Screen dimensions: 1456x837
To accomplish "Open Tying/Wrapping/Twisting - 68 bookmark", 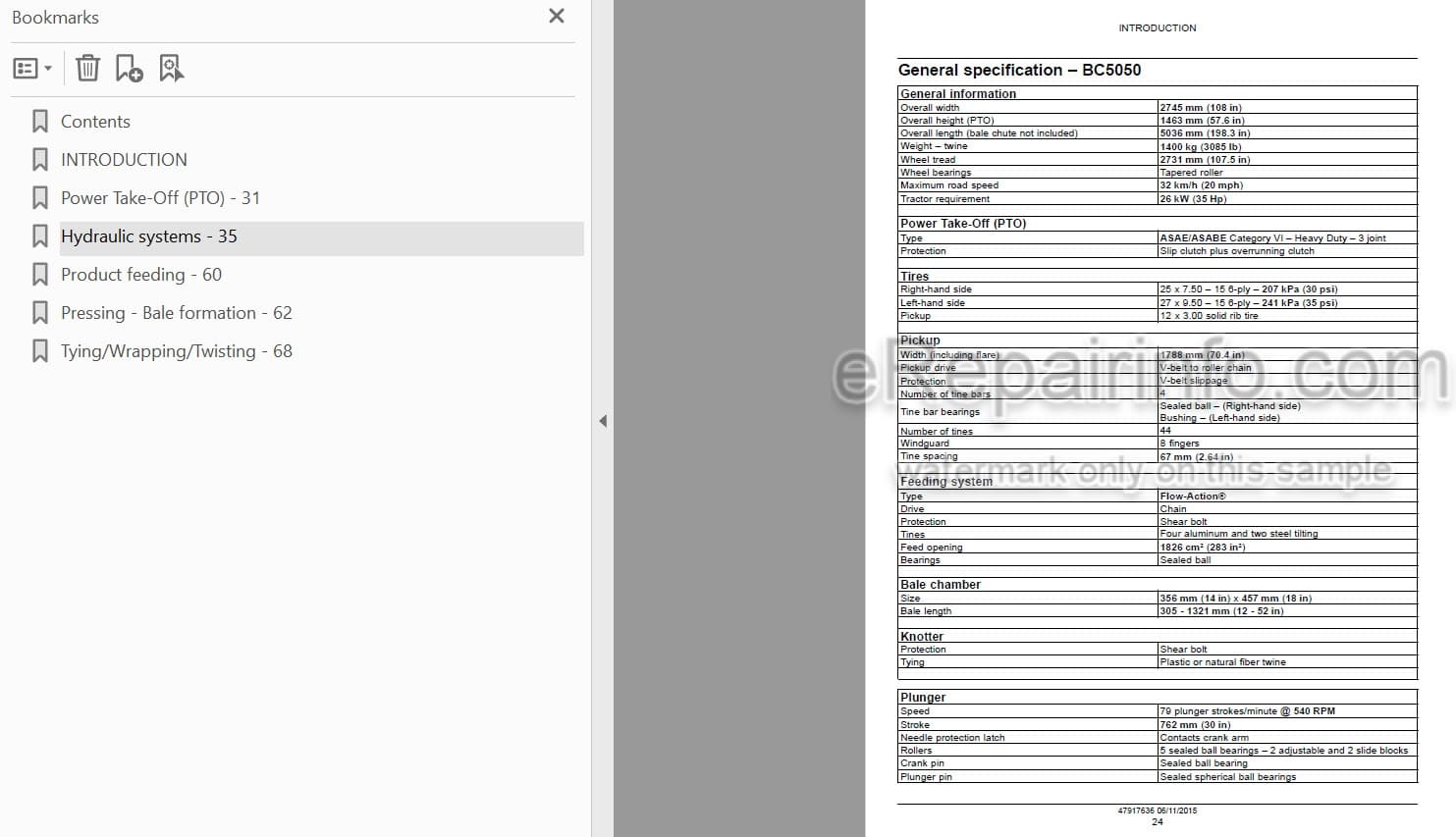I will coord(177,351).
